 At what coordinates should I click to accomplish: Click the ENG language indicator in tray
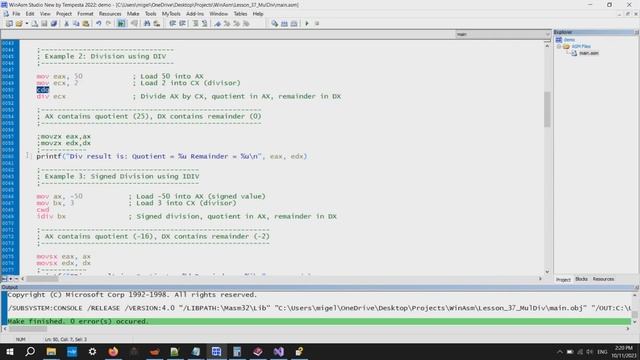pyautogui.click(x=602, y=352)
